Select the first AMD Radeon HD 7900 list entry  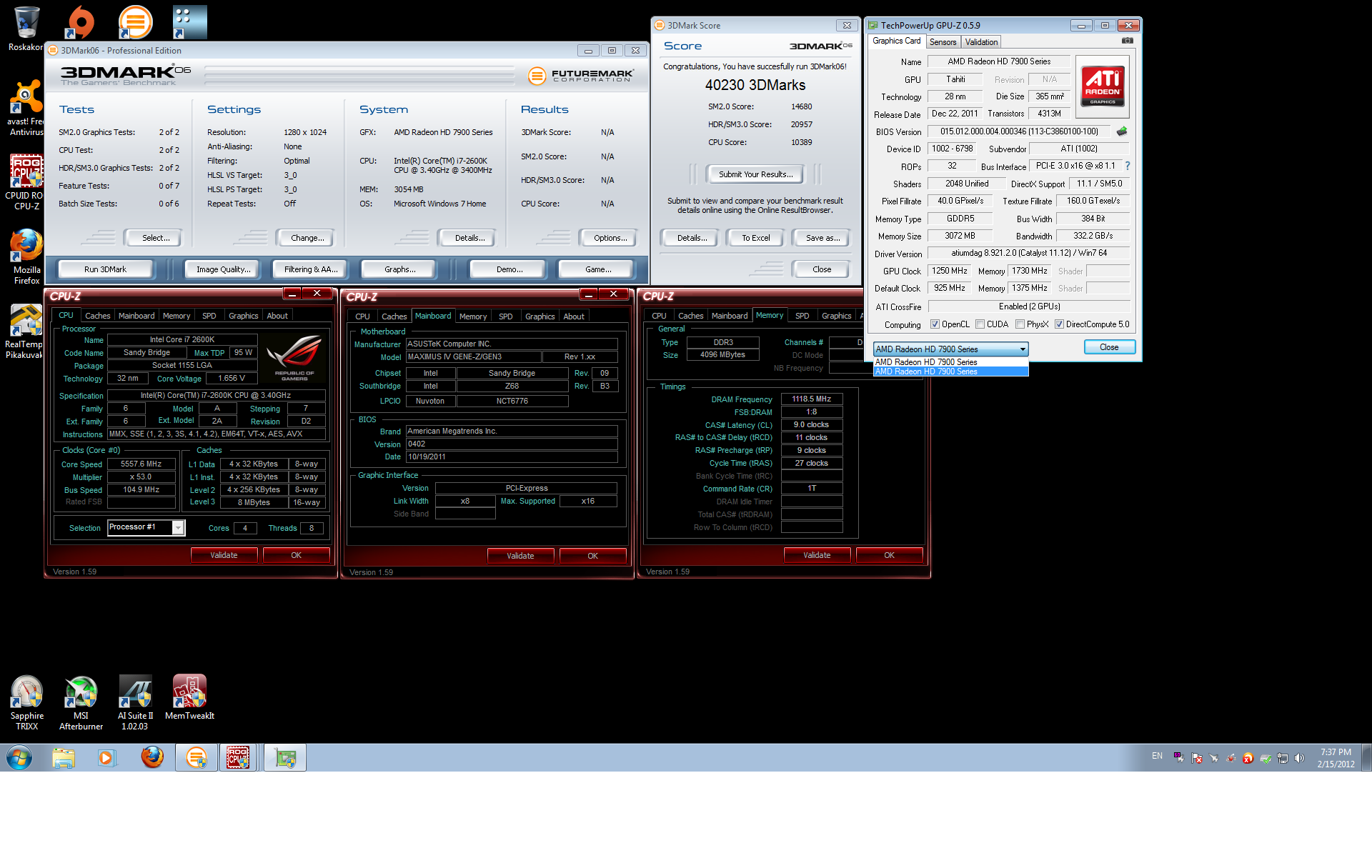[951, 362]
